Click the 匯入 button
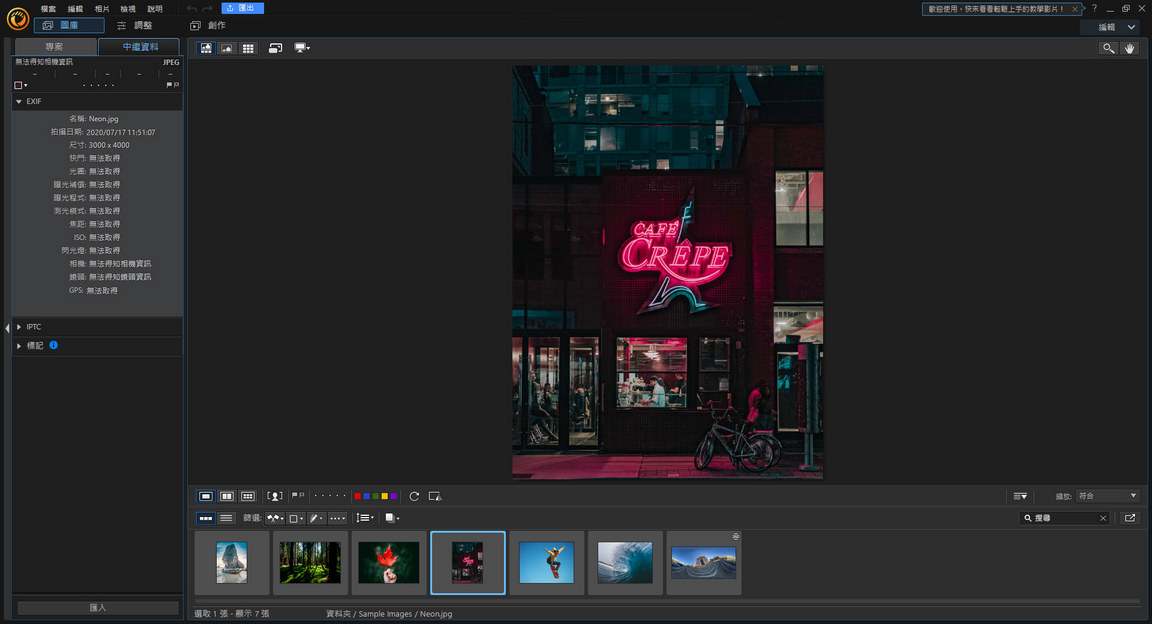The width and height of the screenshot is (1152, 624). [96, 608]
